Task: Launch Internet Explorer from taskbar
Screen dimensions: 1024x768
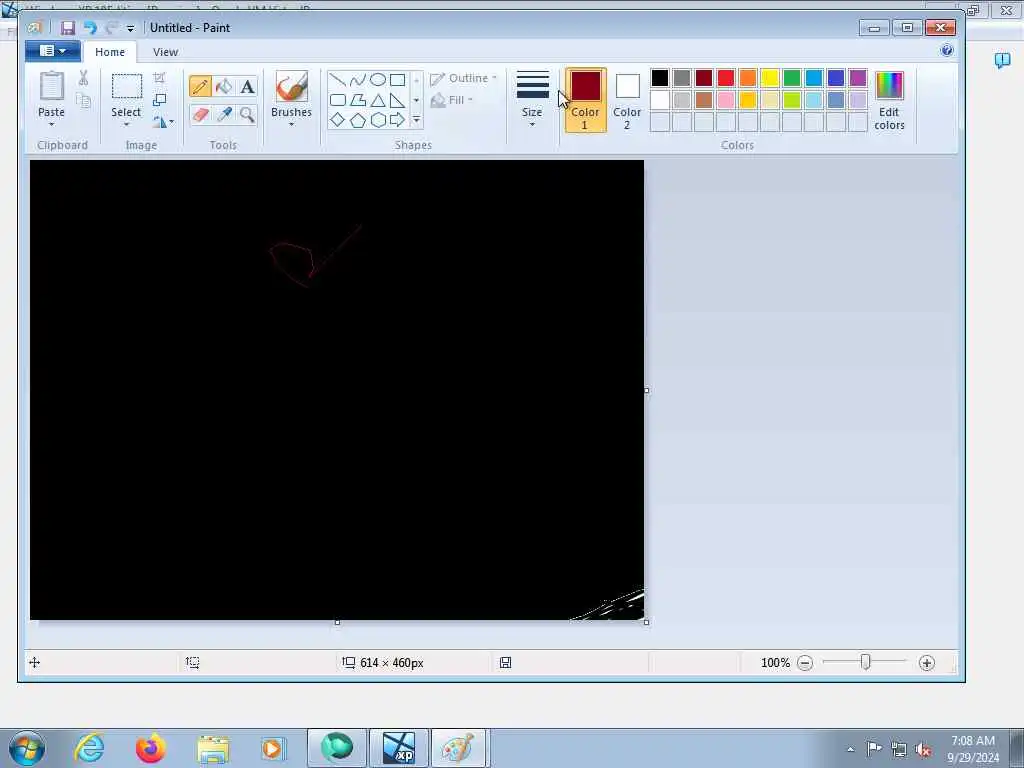Action: coord(89,748)
